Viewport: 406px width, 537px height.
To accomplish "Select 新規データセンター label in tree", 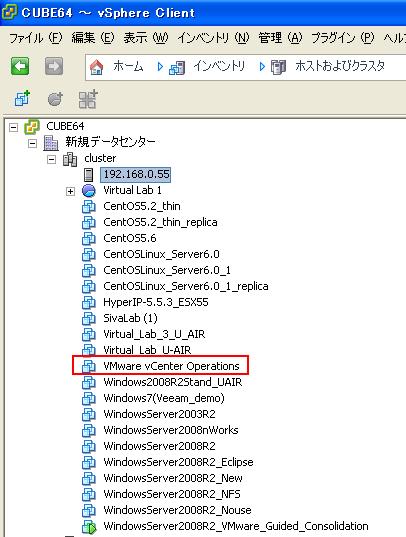I will 110,142.
